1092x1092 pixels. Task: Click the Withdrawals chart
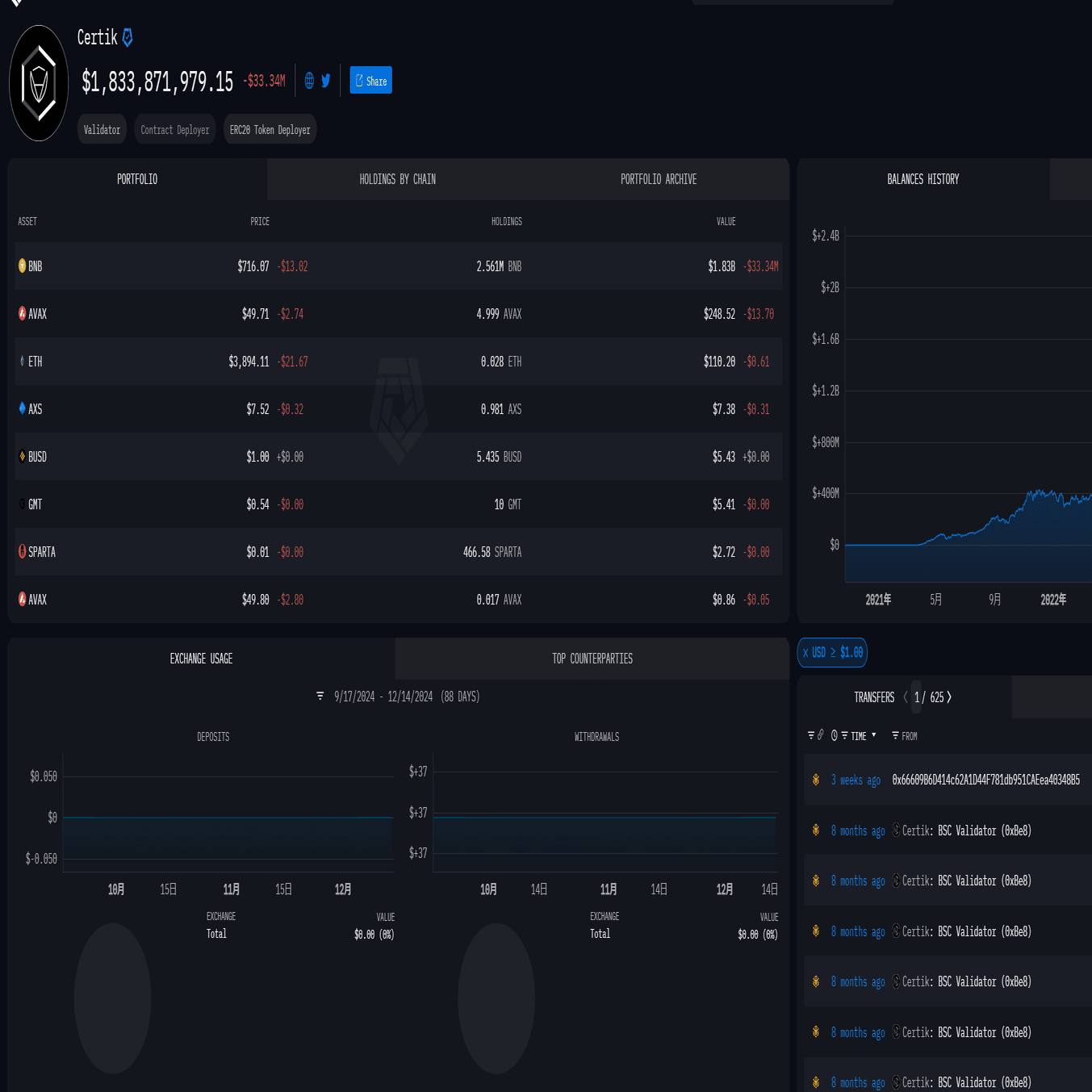click(x=605, y=813)
